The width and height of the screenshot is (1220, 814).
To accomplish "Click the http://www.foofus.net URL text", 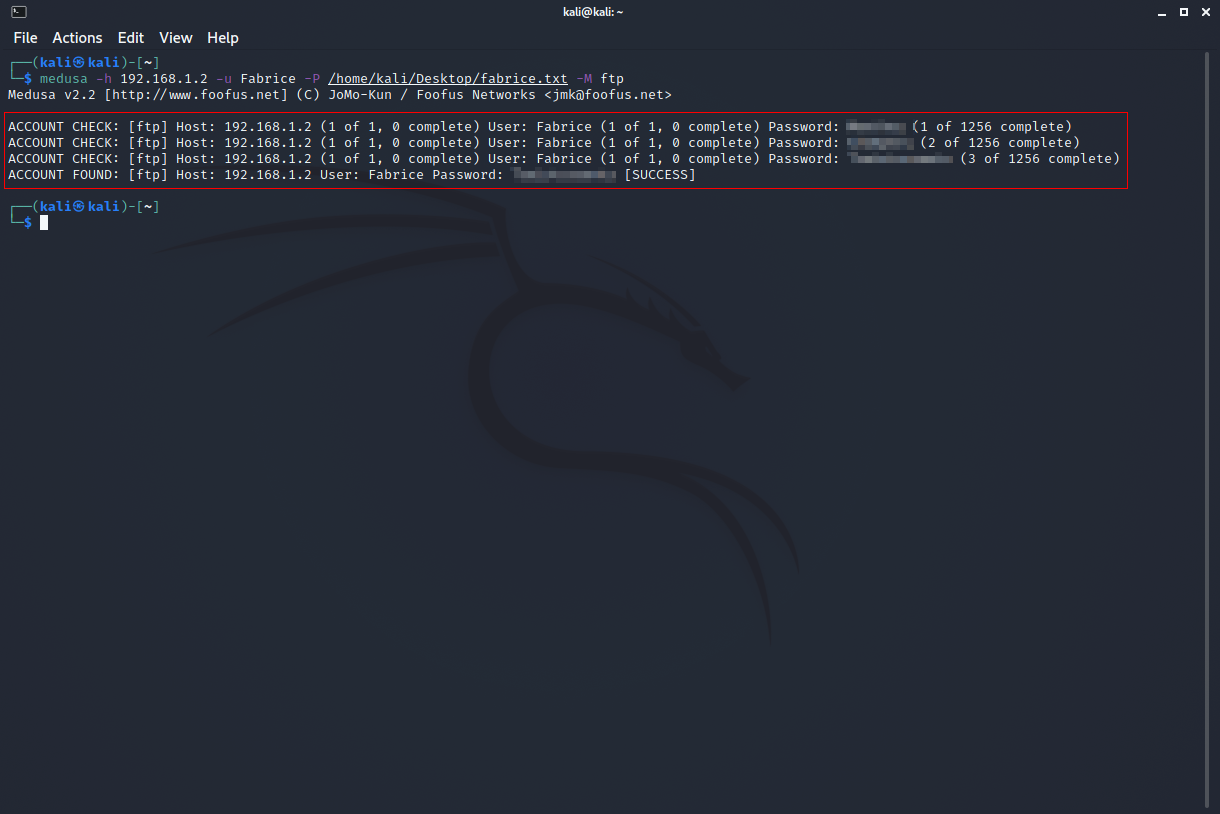I will click(200, 94).
